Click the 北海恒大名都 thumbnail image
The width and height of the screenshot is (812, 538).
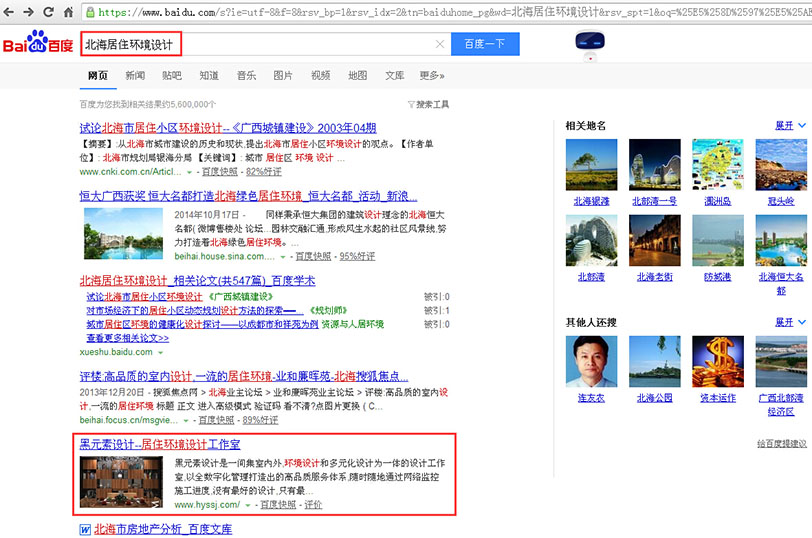pyautogui.click(x=781, y=240)
